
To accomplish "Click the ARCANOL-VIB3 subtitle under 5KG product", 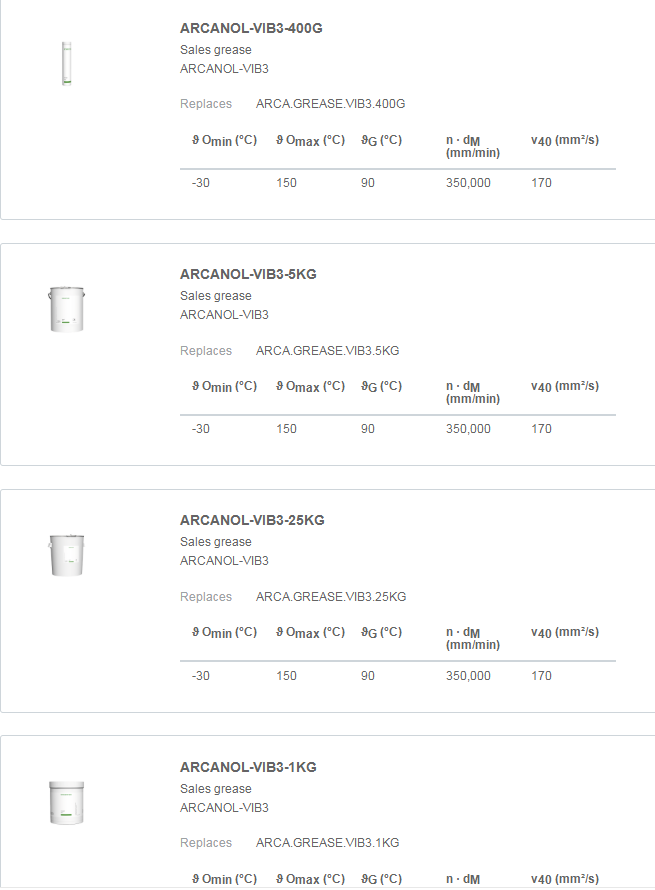I will [224, 315].
